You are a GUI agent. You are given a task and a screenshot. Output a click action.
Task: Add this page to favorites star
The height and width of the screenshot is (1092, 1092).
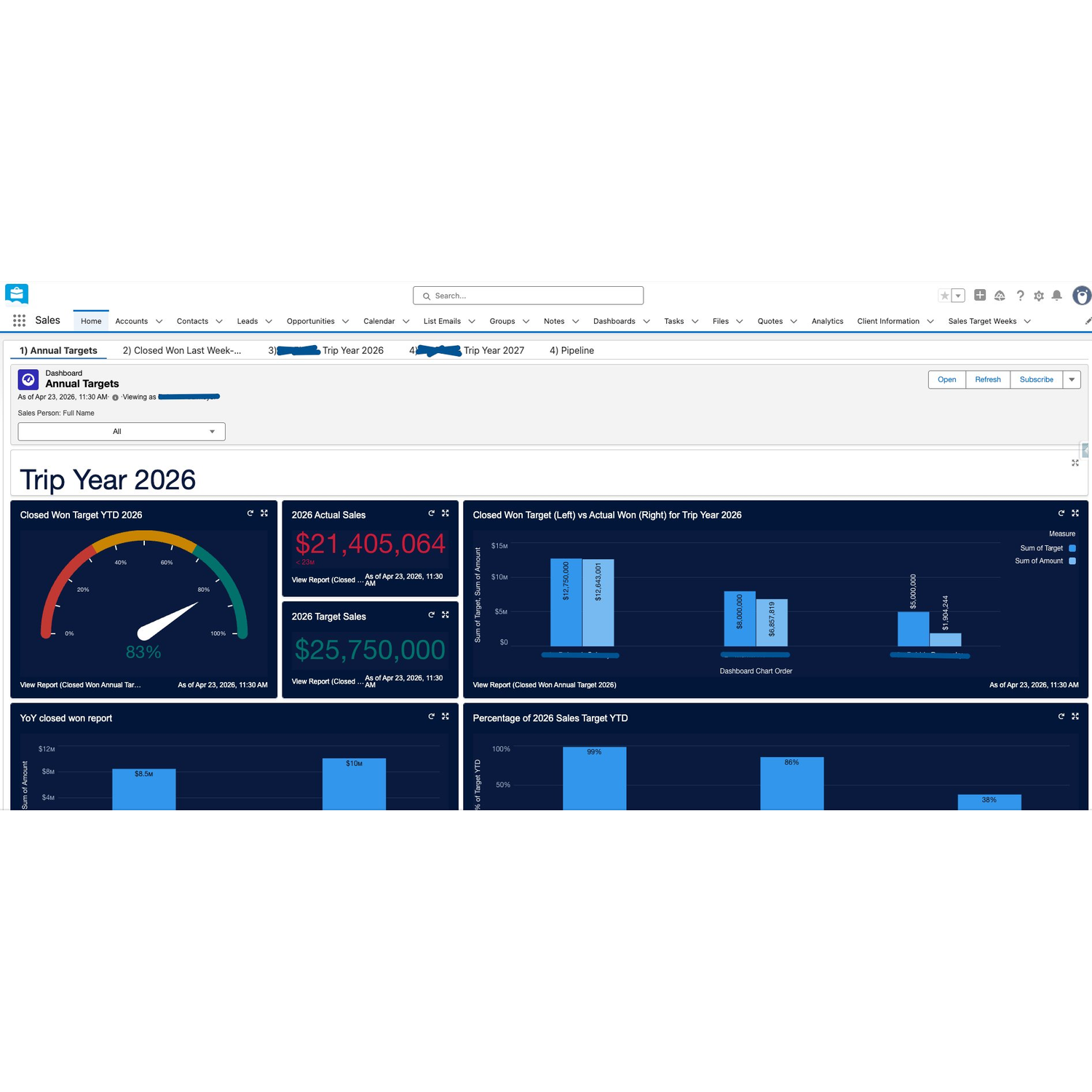tap(944, 296)
